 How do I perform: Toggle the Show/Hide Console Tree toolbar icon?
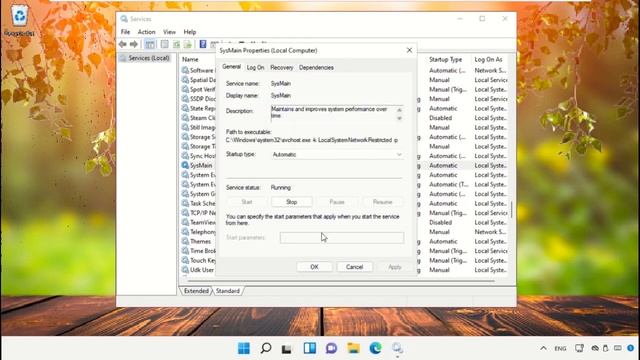point(150,44)
